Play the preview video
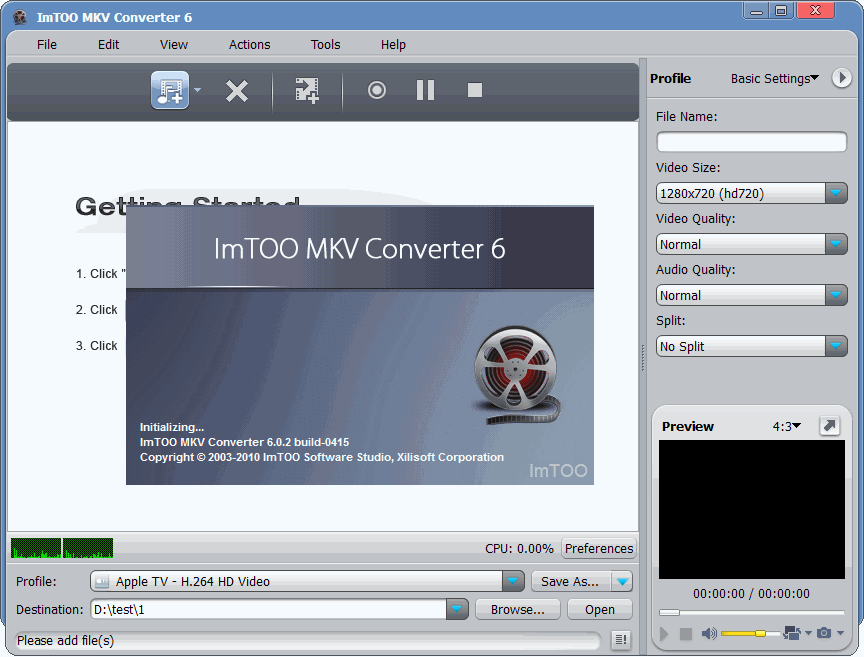 coord(664,634)
